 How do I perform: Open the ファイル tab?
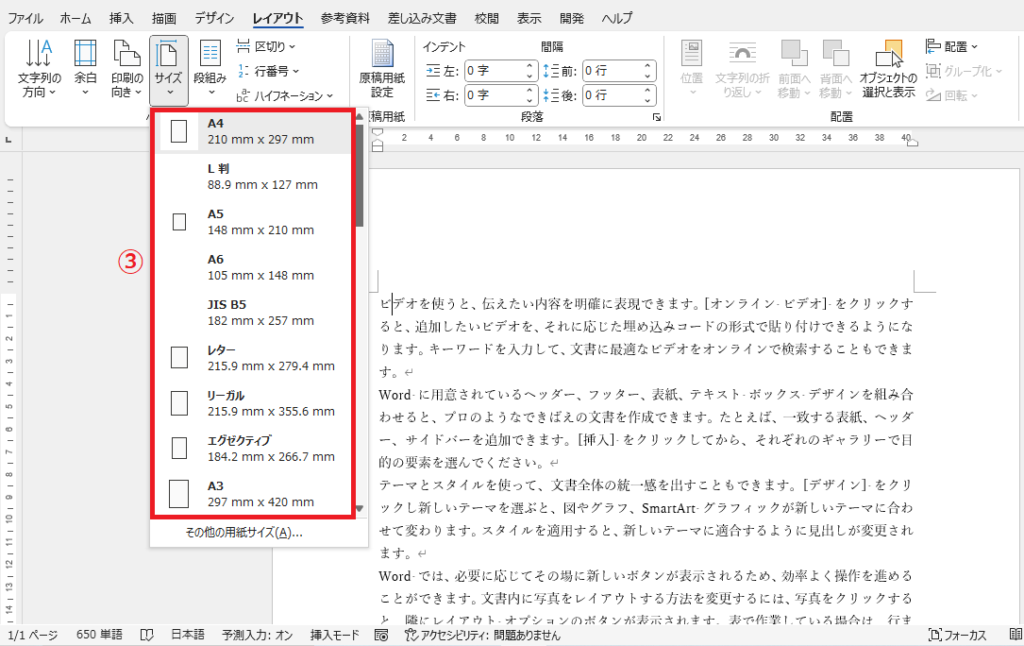click(x=25, y=18)
